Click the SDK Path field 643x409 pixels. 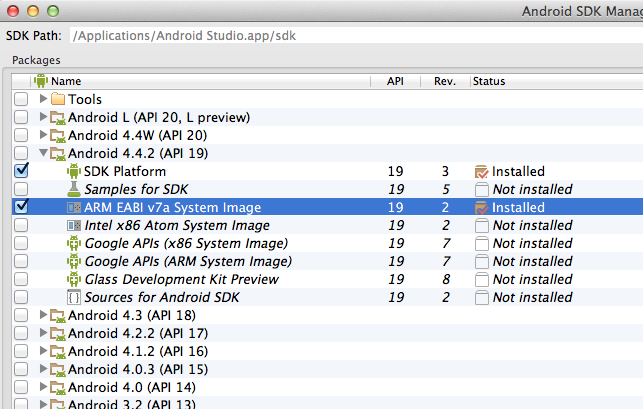pyautogui.click(x=356, y=36)
